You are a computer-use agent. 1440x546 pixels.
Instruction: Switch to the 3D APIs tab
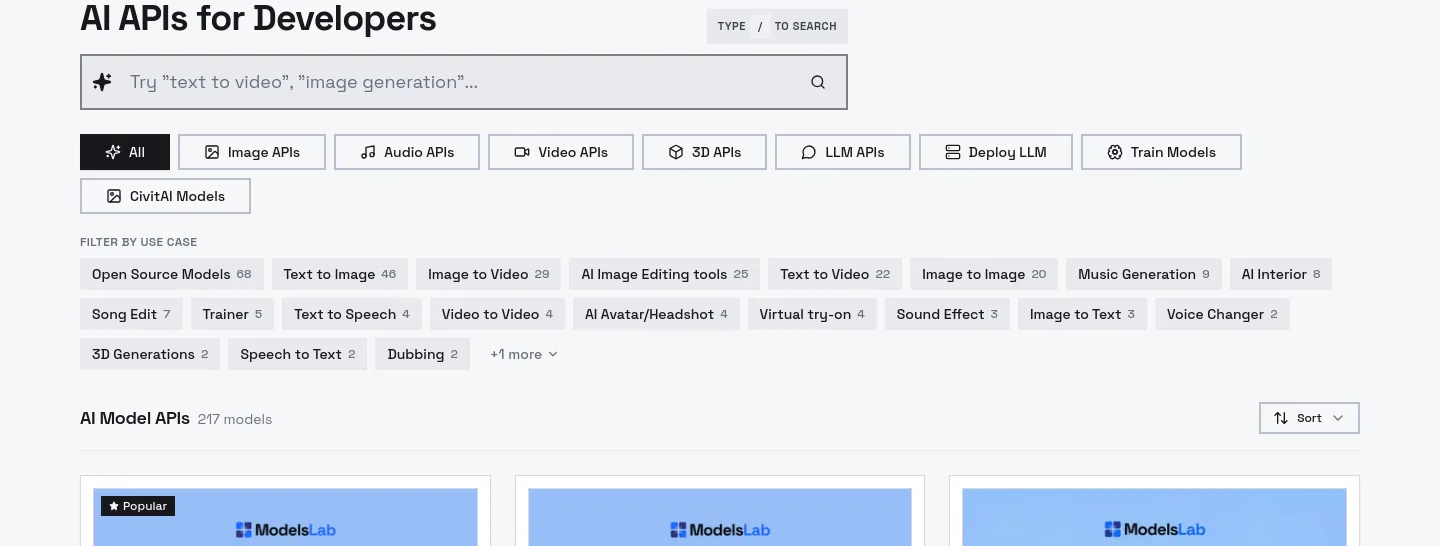tap(705, 152)
